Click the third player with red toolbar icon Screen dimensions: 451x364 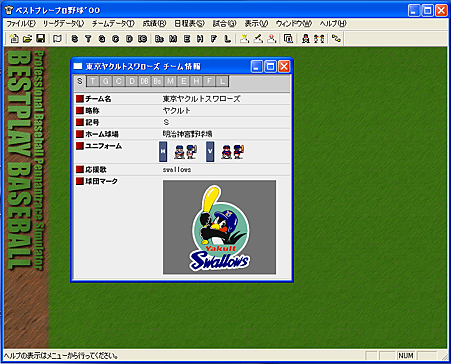[272, 39]
